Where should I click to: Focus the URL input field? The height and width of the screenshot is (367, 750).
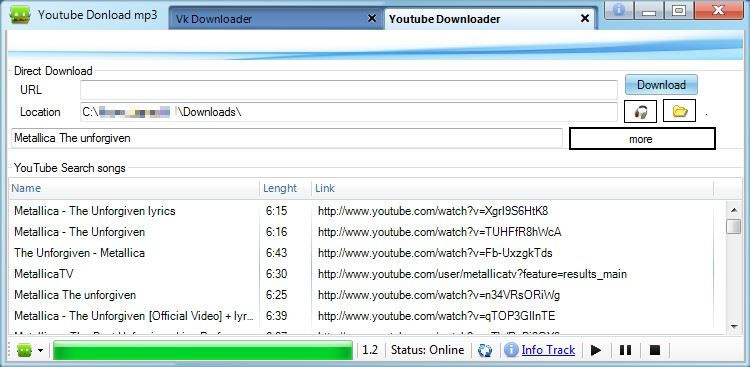(x=349, y=89)
